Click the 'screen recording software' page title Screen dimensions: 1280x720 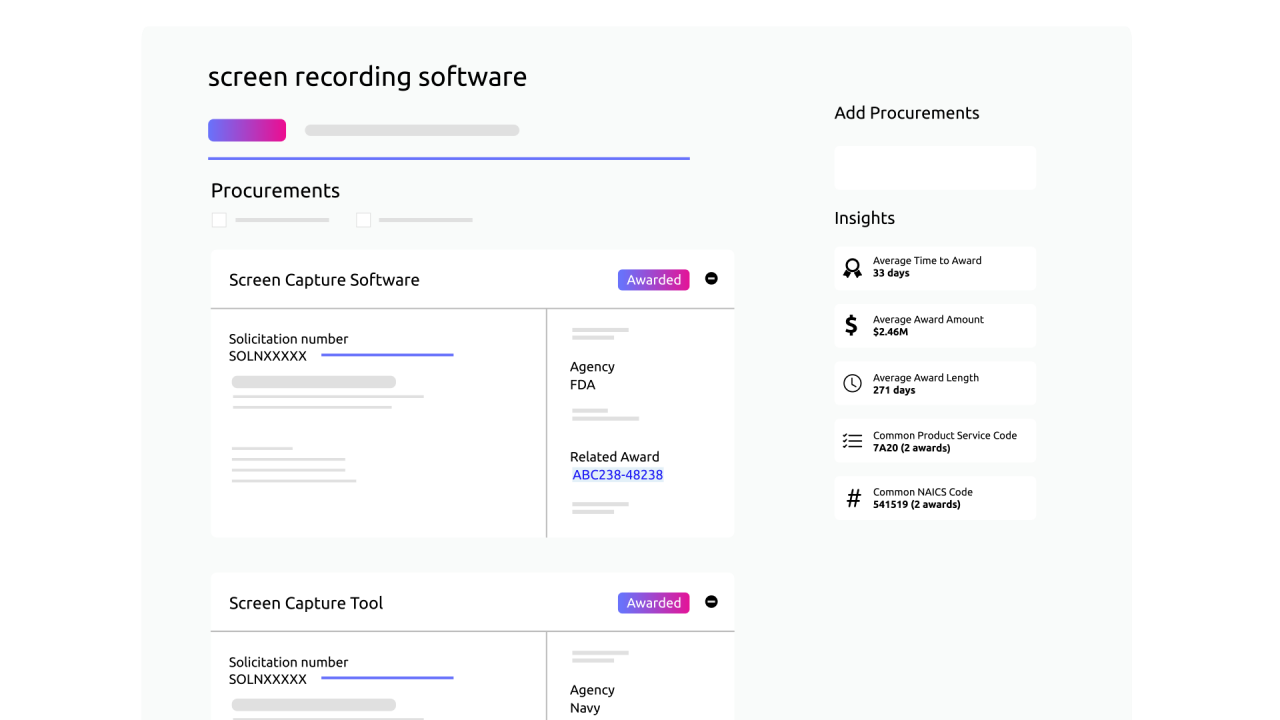point(367,77)
